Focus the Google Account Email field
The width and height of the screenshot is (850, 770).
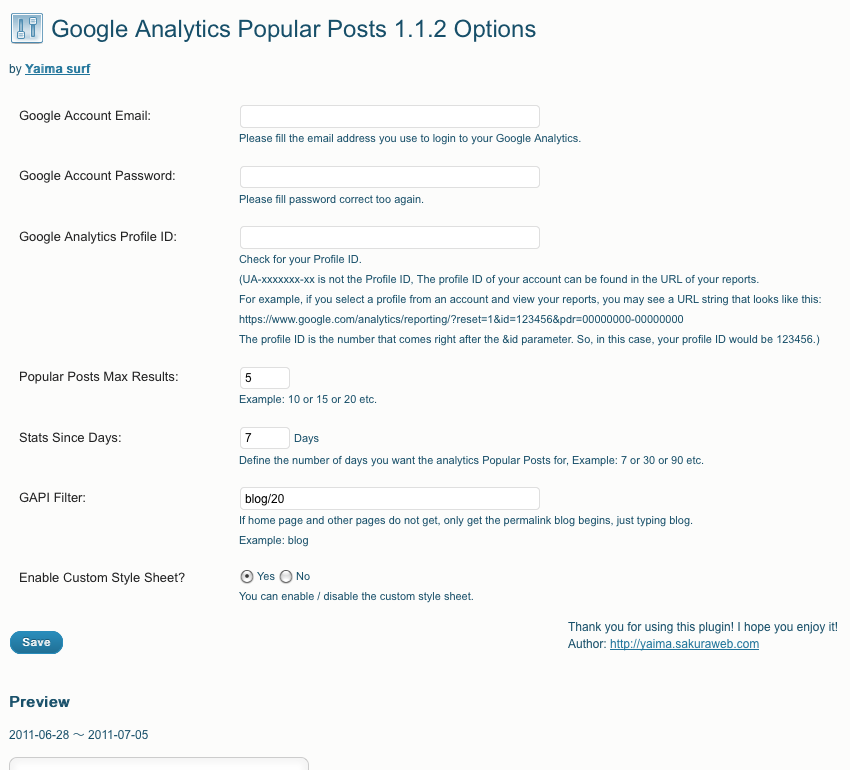point(390,117)
